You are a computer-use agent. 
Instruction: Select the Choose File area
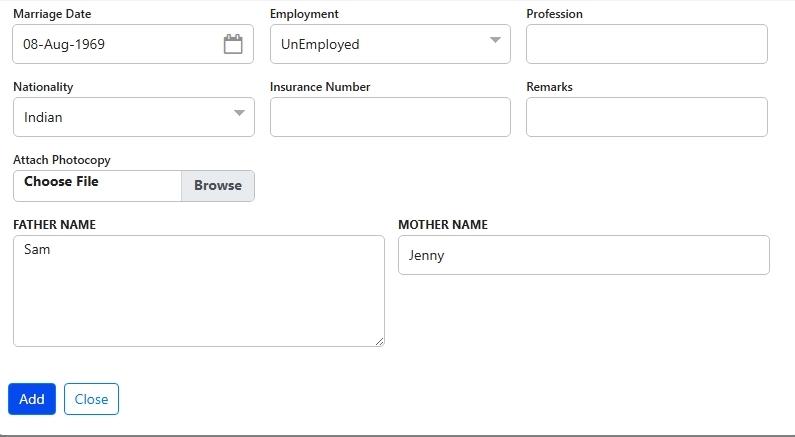point(97,185)
